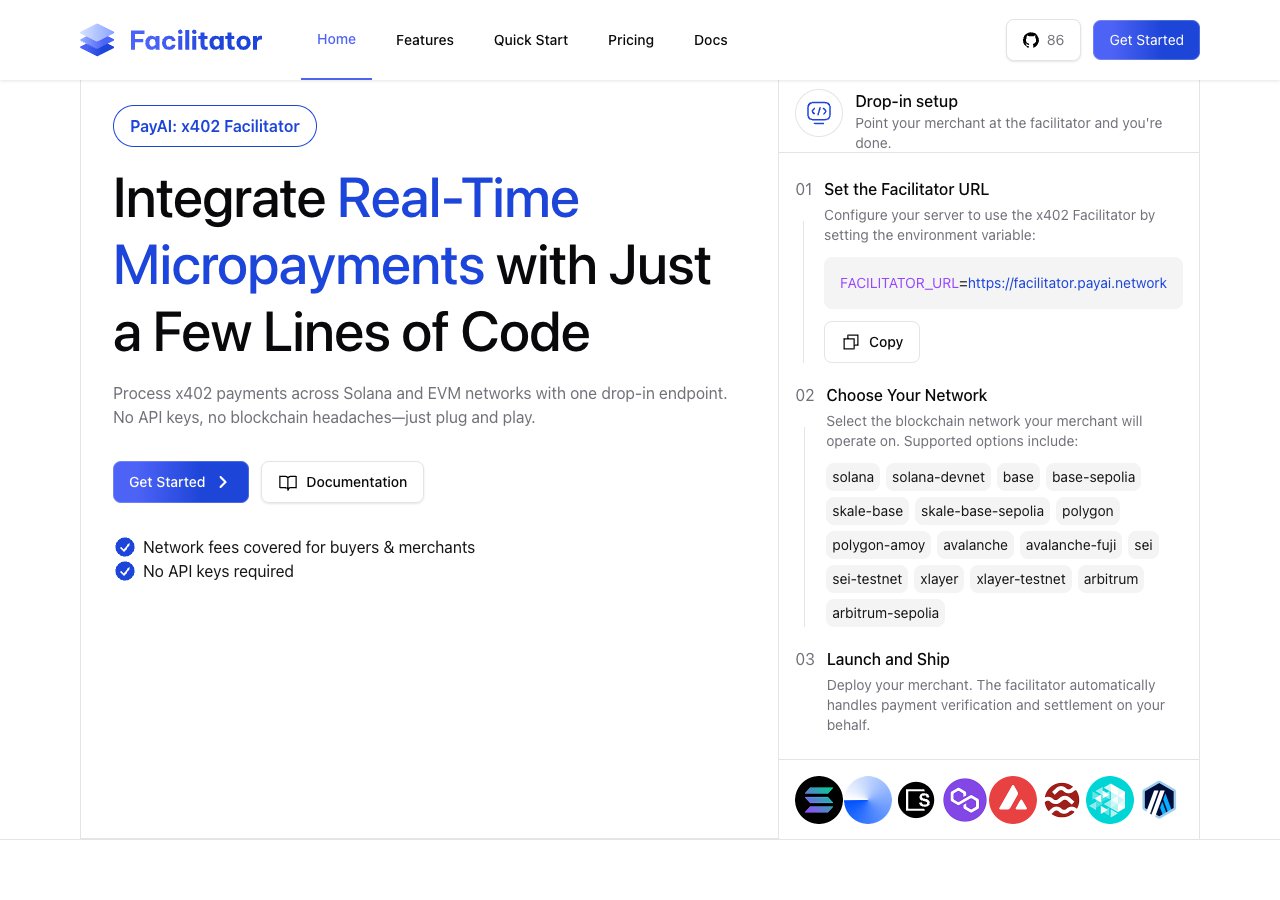Select the polygon-amoy chip
The width and height of the screenshot is (1280, 900).
879,545
